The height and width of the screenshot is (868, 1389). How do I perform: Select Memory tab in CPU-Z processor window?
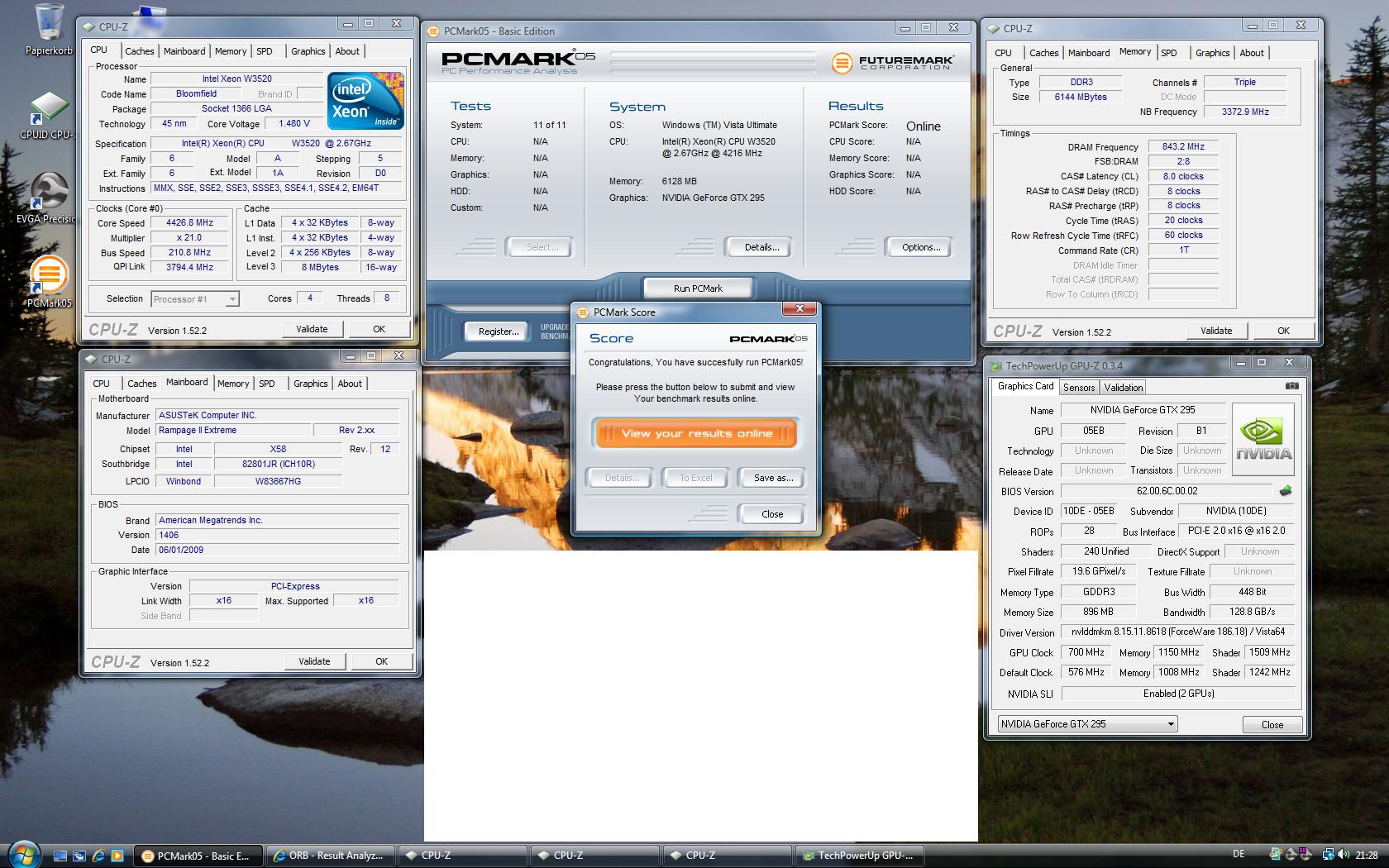230,51
